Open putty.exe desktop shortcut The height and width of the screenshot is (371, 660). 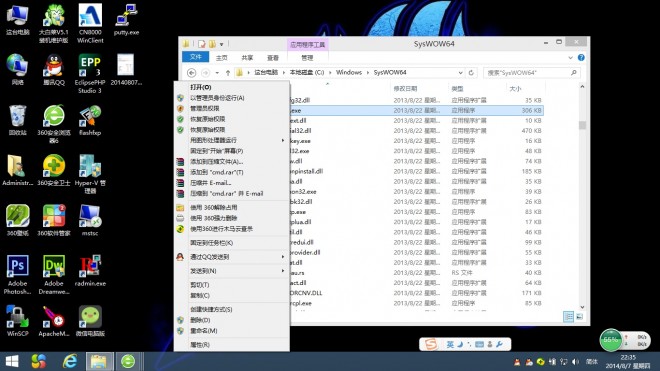pyautogui.click(x=126, y=20)
